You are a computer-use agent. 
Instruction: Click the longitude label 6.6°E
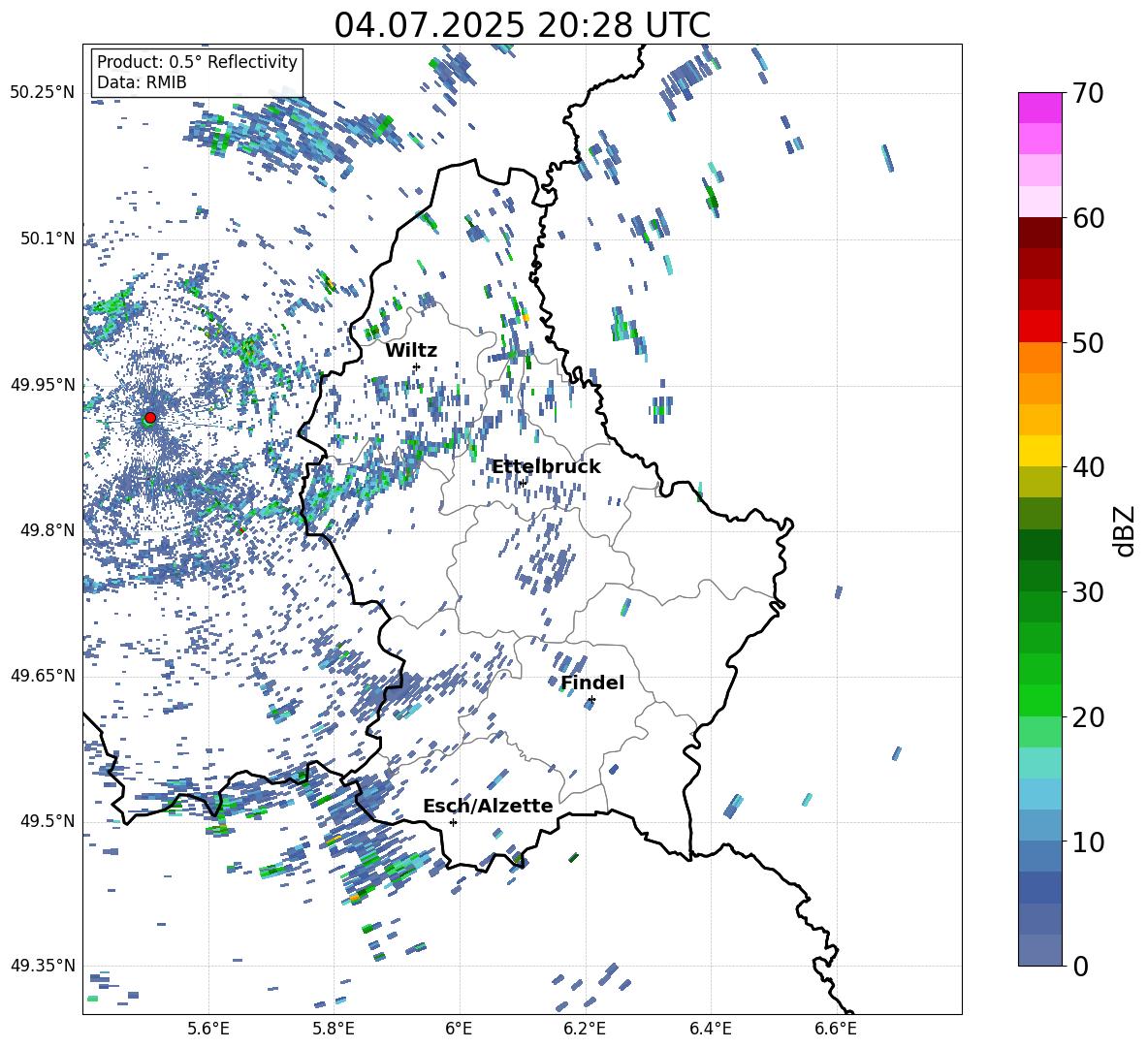(x=836, y=1029)
